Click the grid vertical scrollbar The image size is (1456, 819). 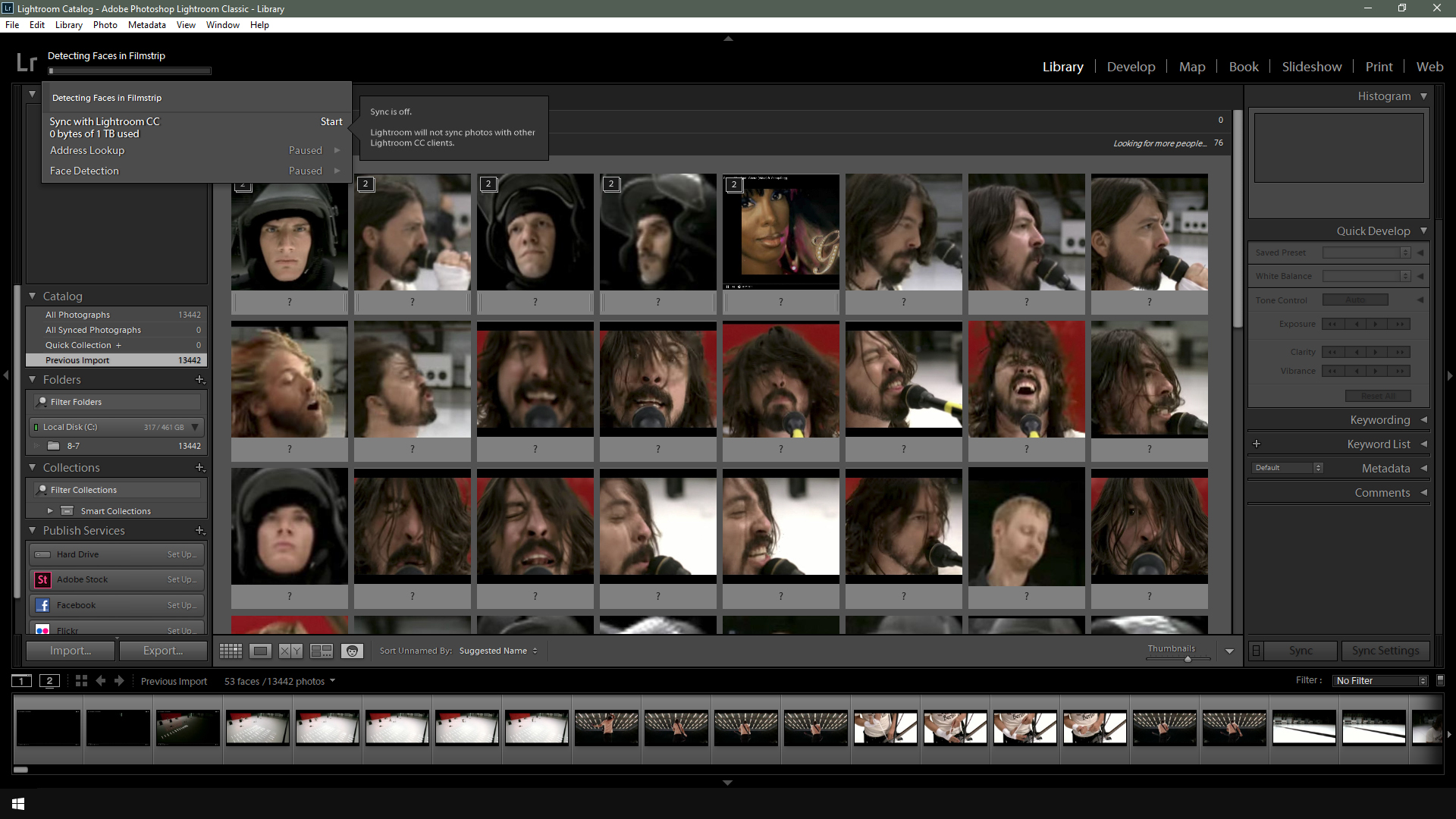1238,220
